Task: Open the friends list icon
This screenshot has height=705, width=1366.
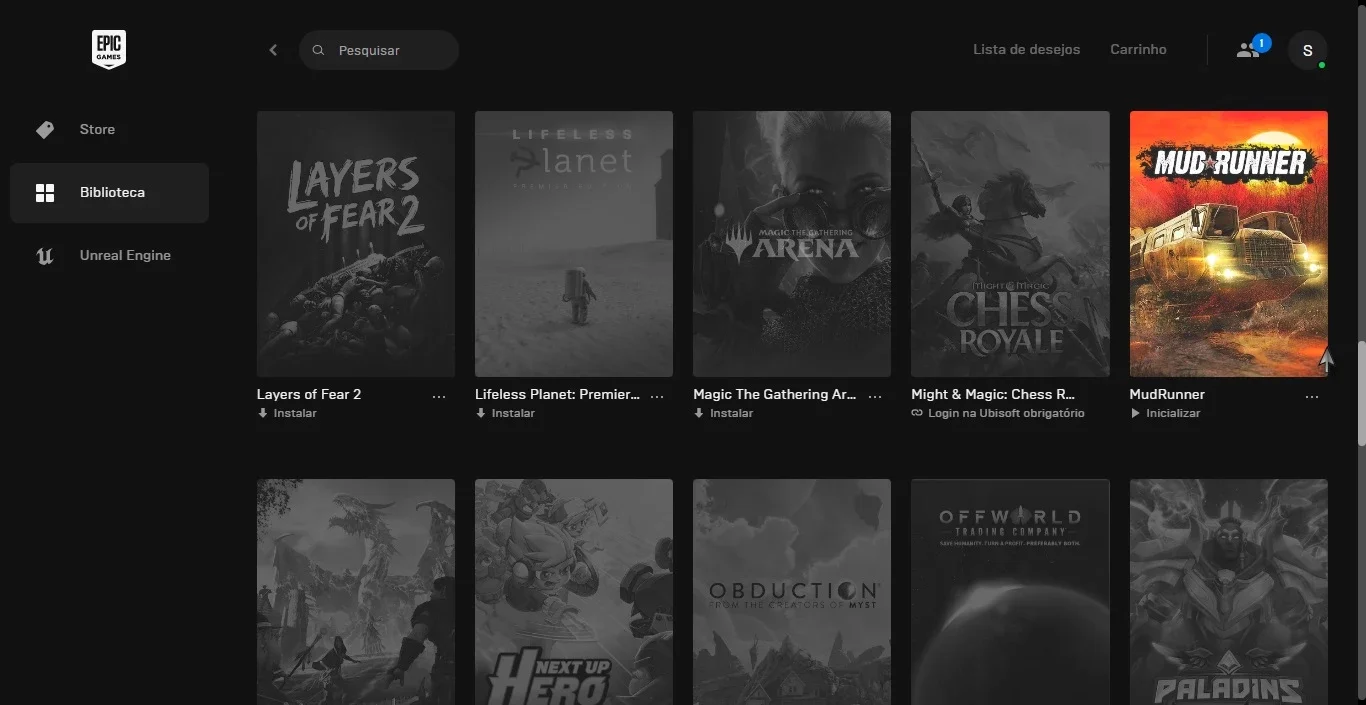Action: [x=1248, y=50]
